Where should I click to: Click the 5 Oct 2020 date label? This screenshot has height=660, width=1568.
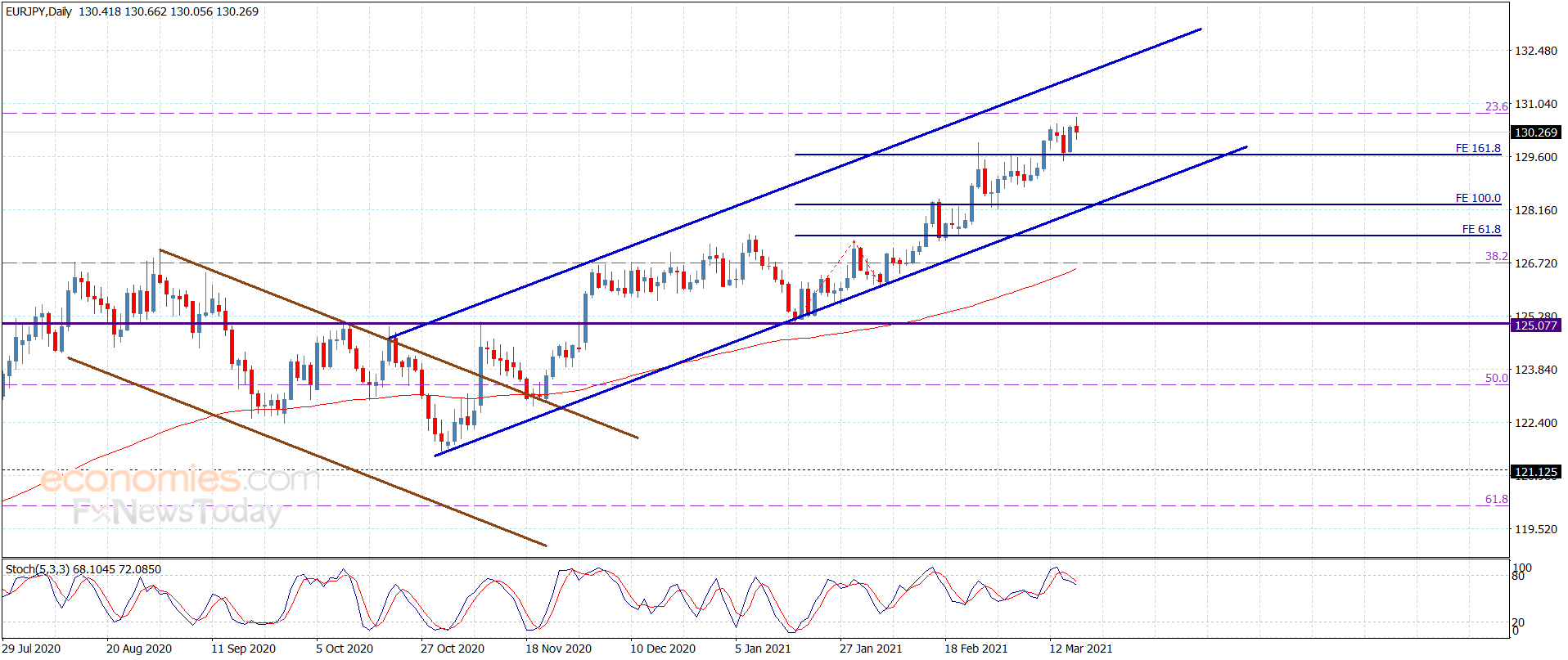tap(345, 649)
